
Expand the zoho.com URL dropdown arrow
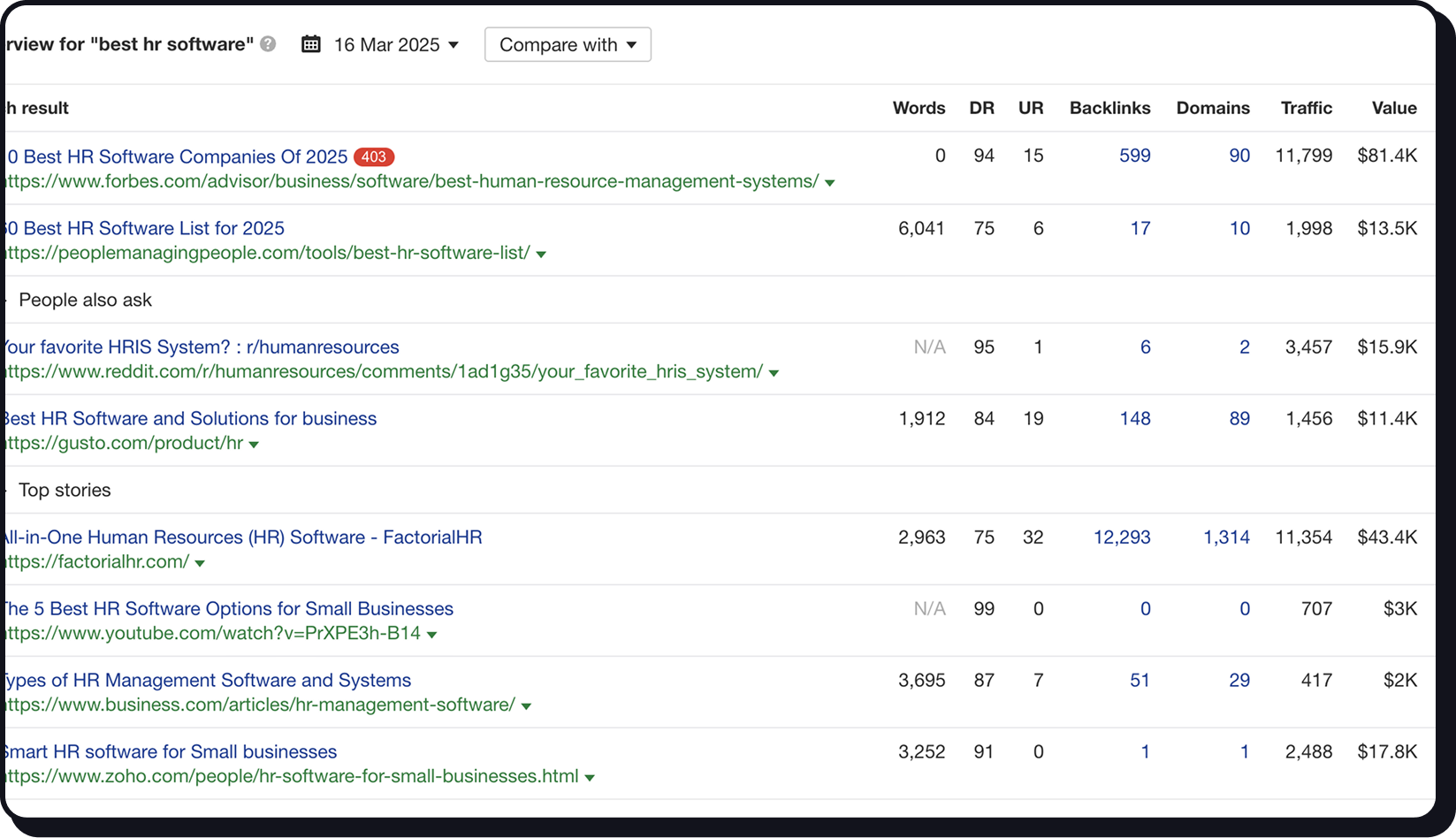(590, 778)
